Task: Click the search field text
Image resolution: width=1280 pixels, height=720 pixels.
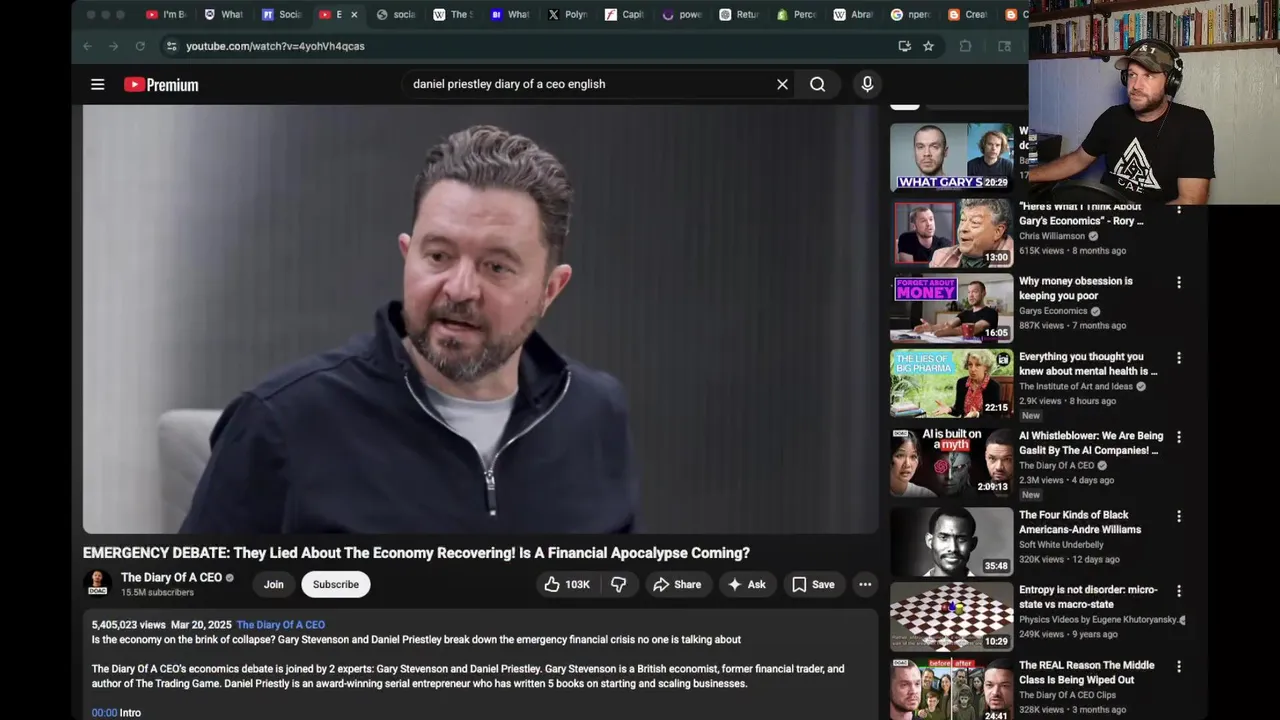Action: 509,84
